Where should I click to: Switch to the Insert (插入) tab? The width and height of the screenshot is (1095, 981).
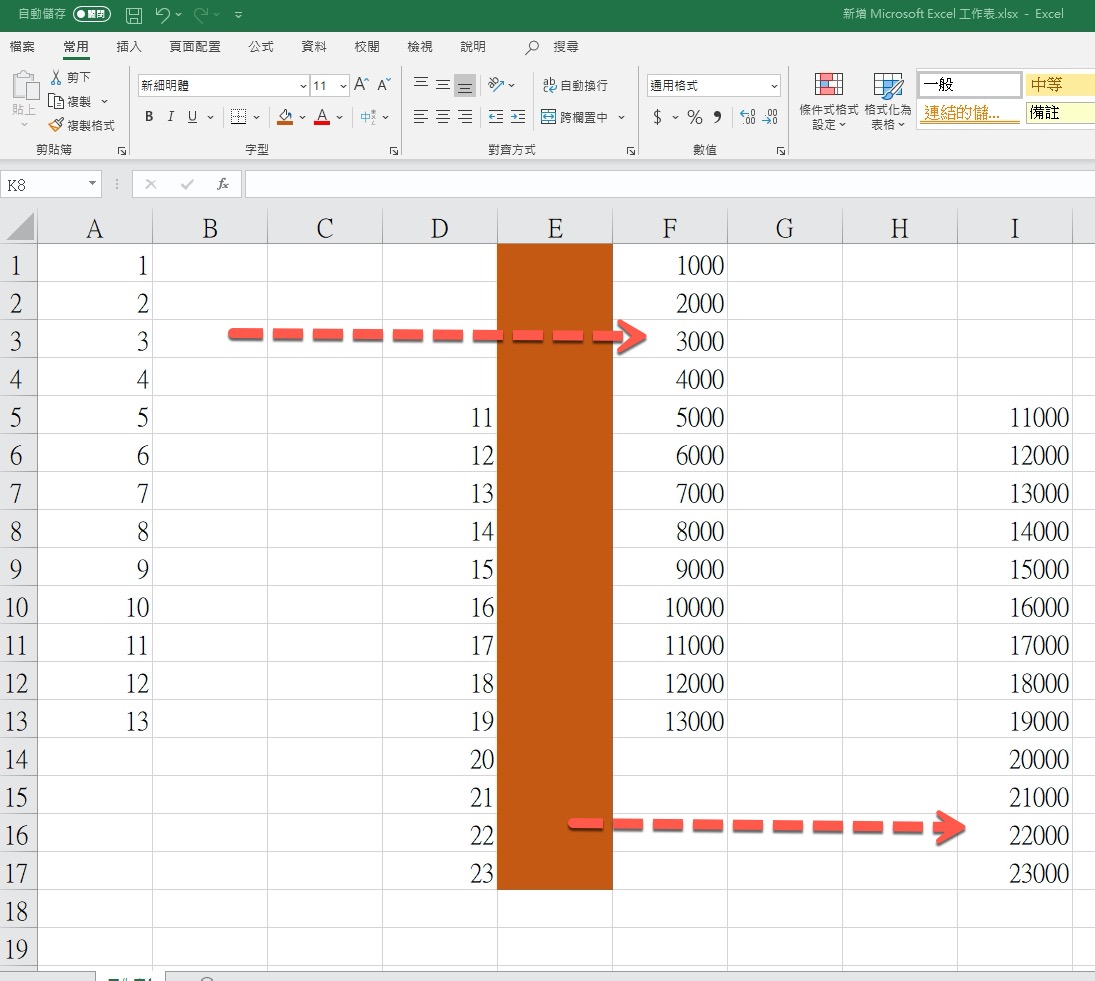[129, 47]
